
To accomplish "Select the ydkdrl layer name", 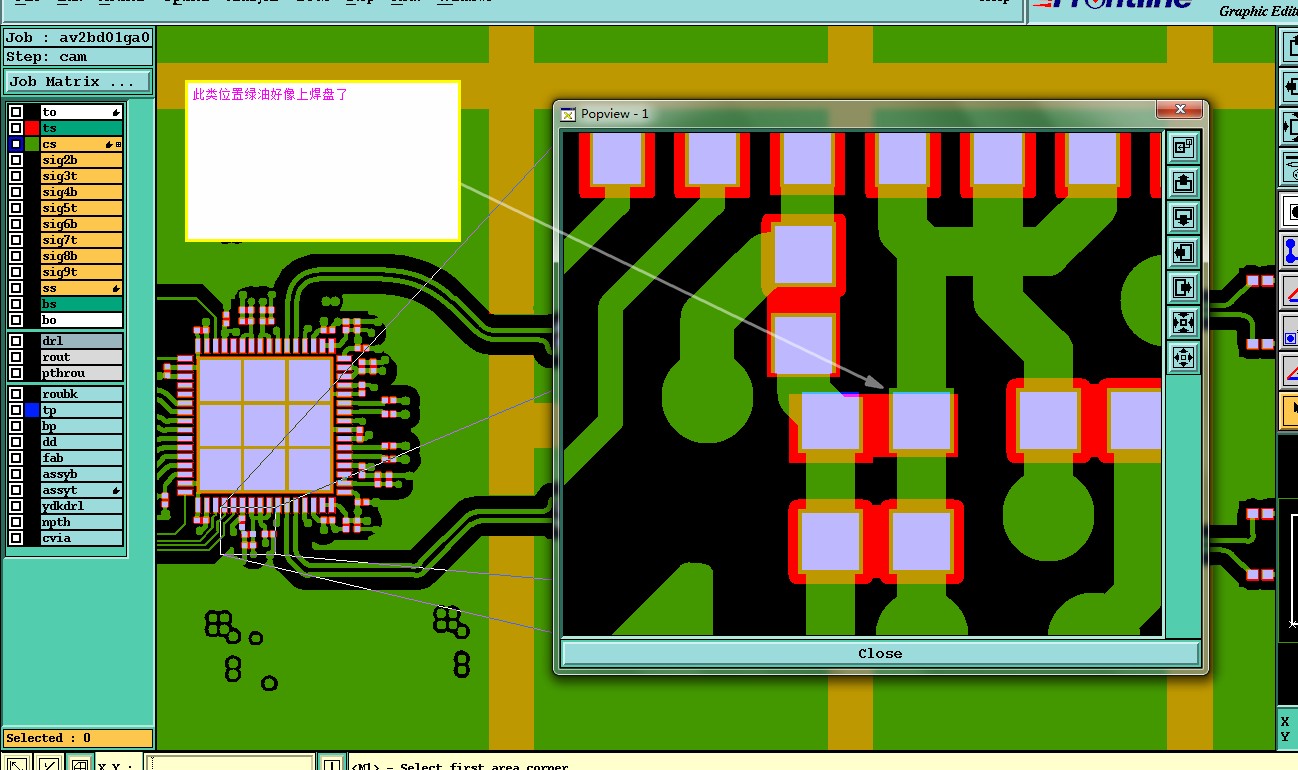I will [81, 506].
